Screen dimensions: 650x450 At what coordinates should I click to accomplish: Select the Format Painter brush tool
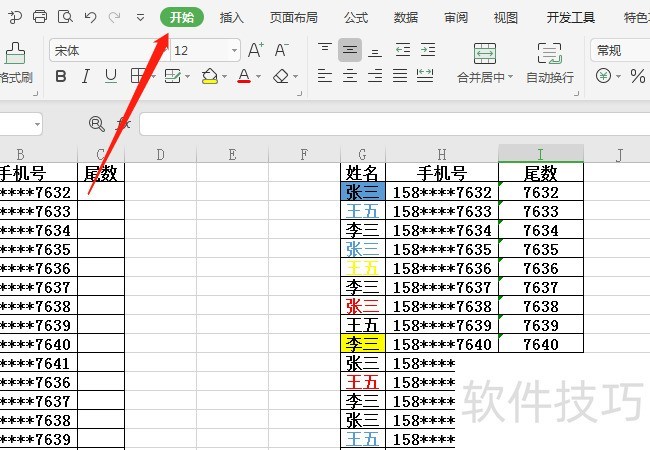pyautogui.click(x=15, y=53)
